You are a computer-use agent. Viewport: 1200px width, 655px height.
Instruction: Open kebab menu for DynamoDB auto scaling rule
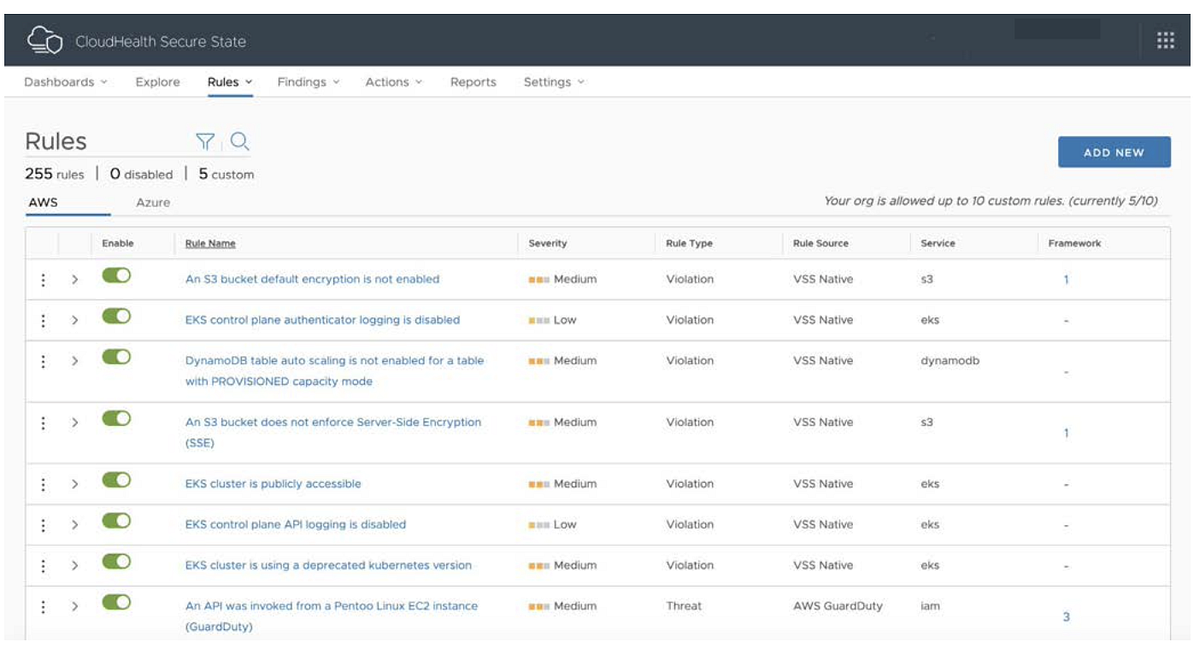(x=43, y=362)
